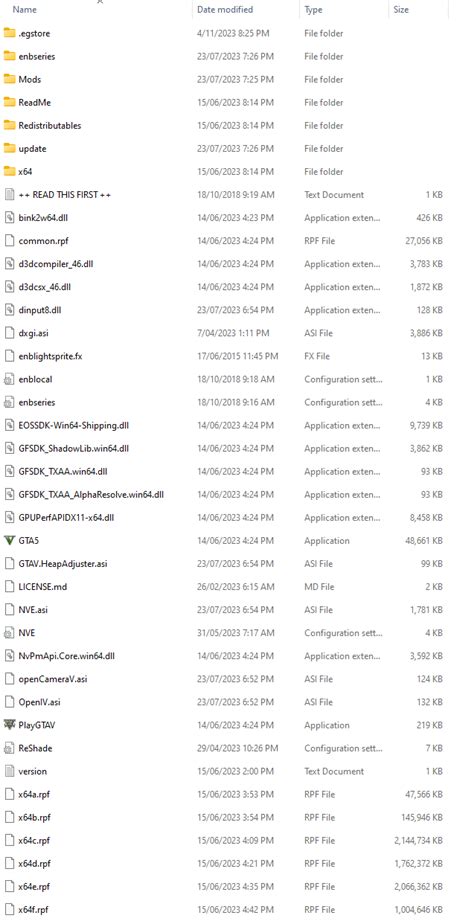
Task: Select the OpenIV.asi file icon
Action: point(9,702)
